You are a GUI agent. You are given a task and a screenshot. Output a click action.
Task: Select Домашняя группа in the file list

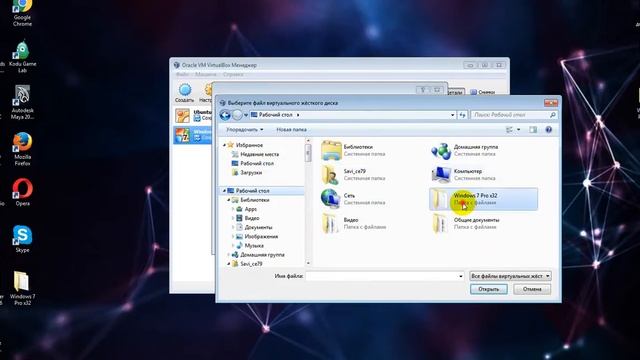(483, 150)
